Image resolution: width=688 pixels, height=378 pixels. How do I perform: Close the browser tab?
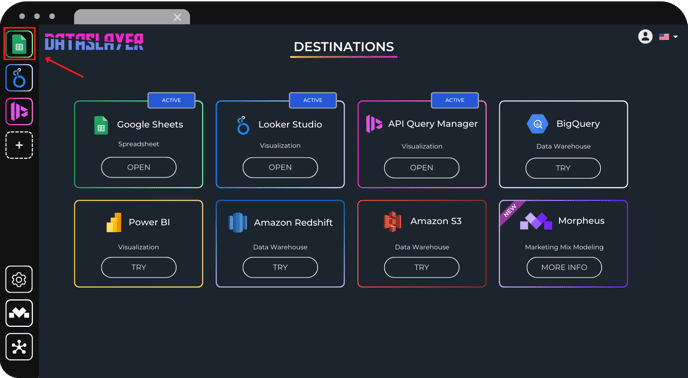click(x=177, y=17)
